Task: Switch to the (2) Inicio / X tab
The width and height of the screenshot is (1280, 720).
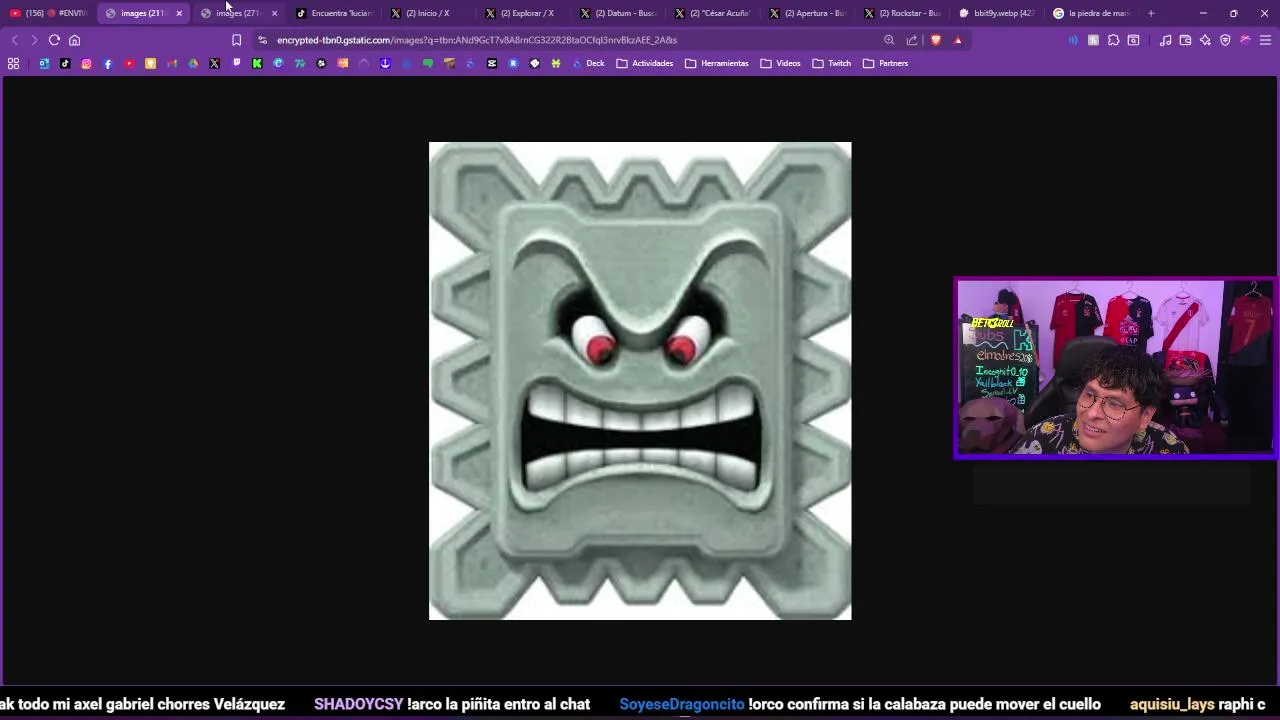Action: click(428, 13)
